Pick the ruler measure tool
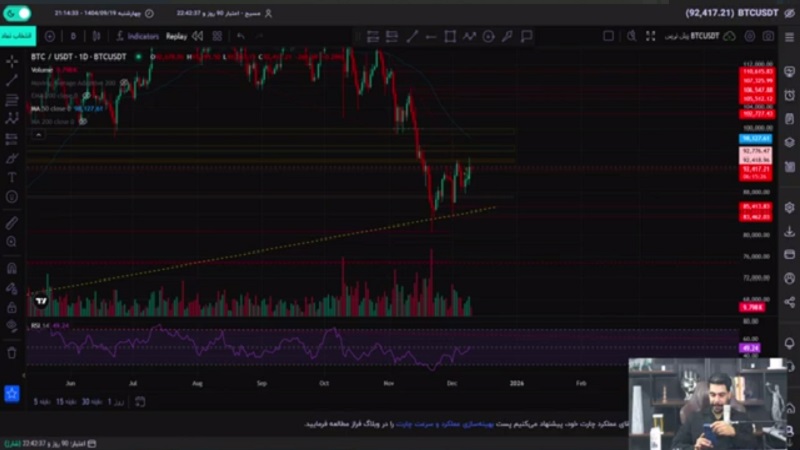The width and height of the screenshot is (800, 450). (x=12, y=222)
